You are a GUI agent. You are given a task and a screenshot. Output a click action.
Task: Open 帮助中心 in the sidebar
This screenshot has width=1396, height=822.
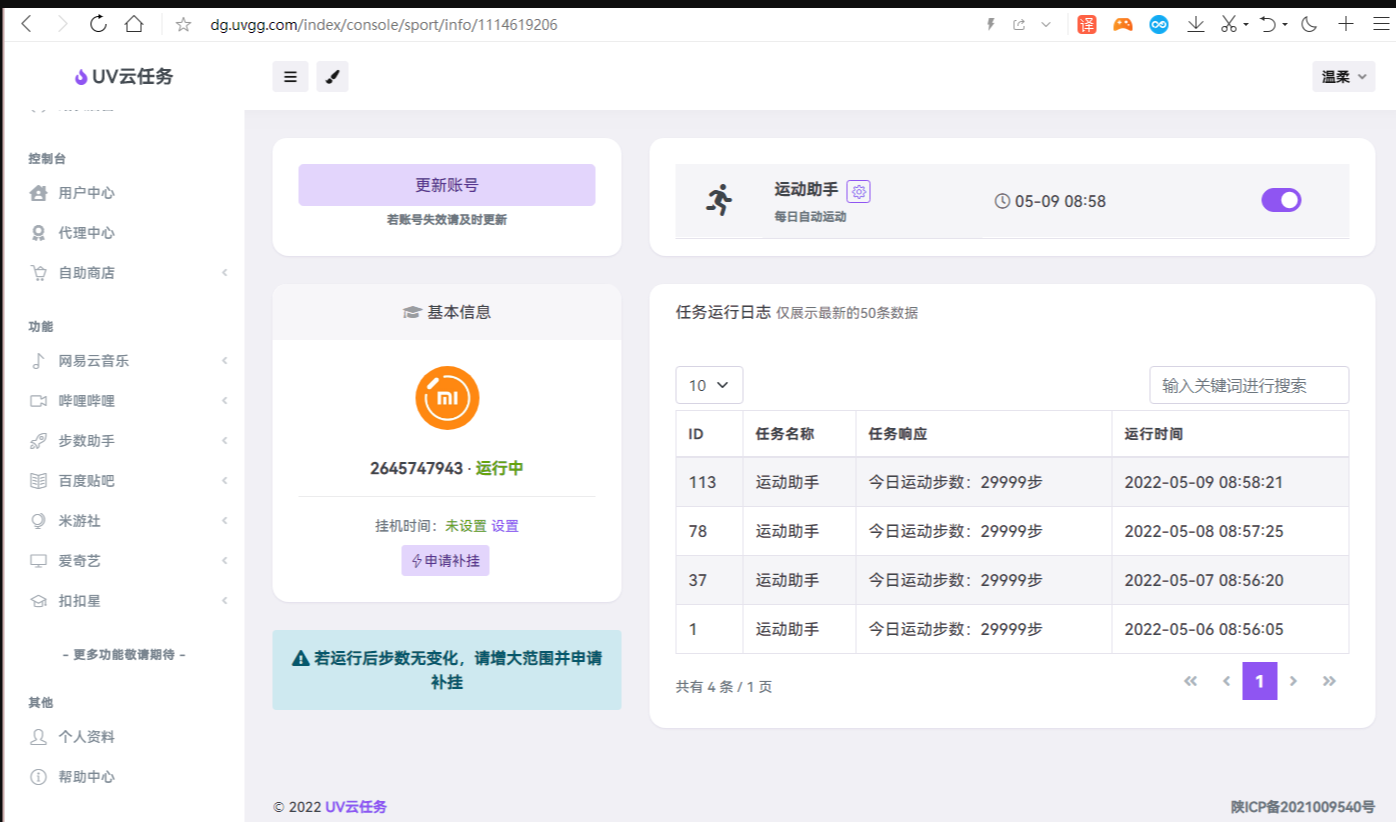[86, 777]
